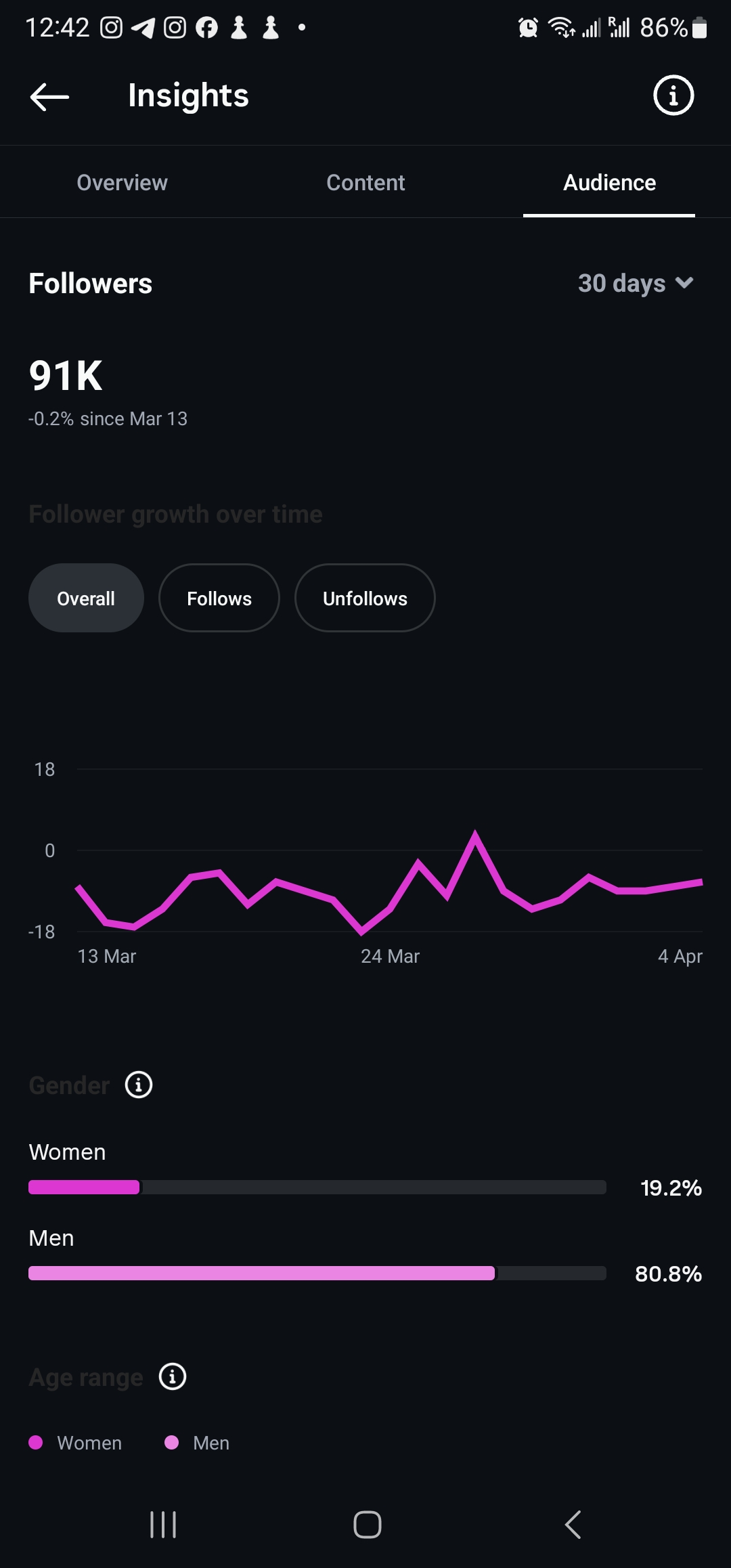Tap the peak point on growth chart
This screenshot has height=1568, width=731.
475,834
